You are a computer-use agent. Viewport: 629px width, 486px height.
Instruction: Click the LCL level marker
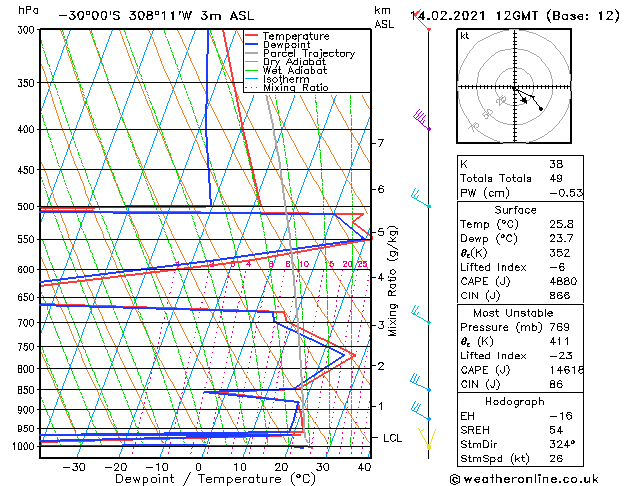[x=393, y=438]
